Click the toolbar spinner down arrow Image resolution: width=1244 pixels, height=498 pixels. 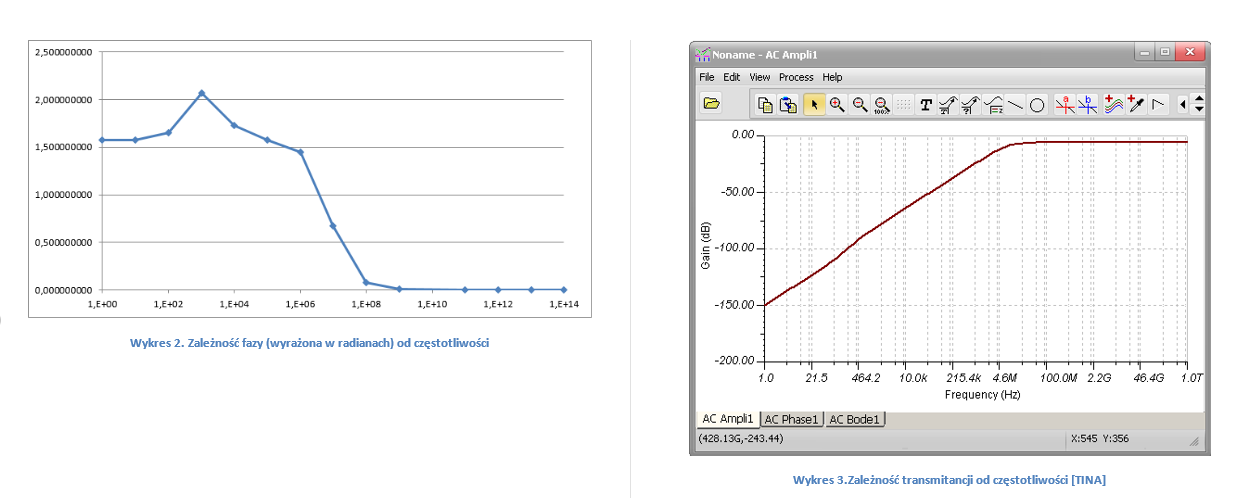[1200, 108]
